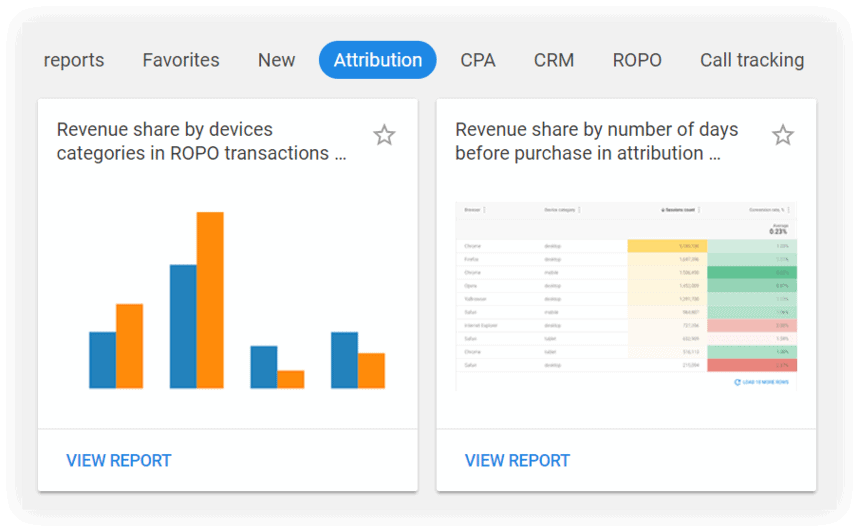Screen dimensions: 859x532
Task: Star the days before purchase report
Action: coord(782,135)
